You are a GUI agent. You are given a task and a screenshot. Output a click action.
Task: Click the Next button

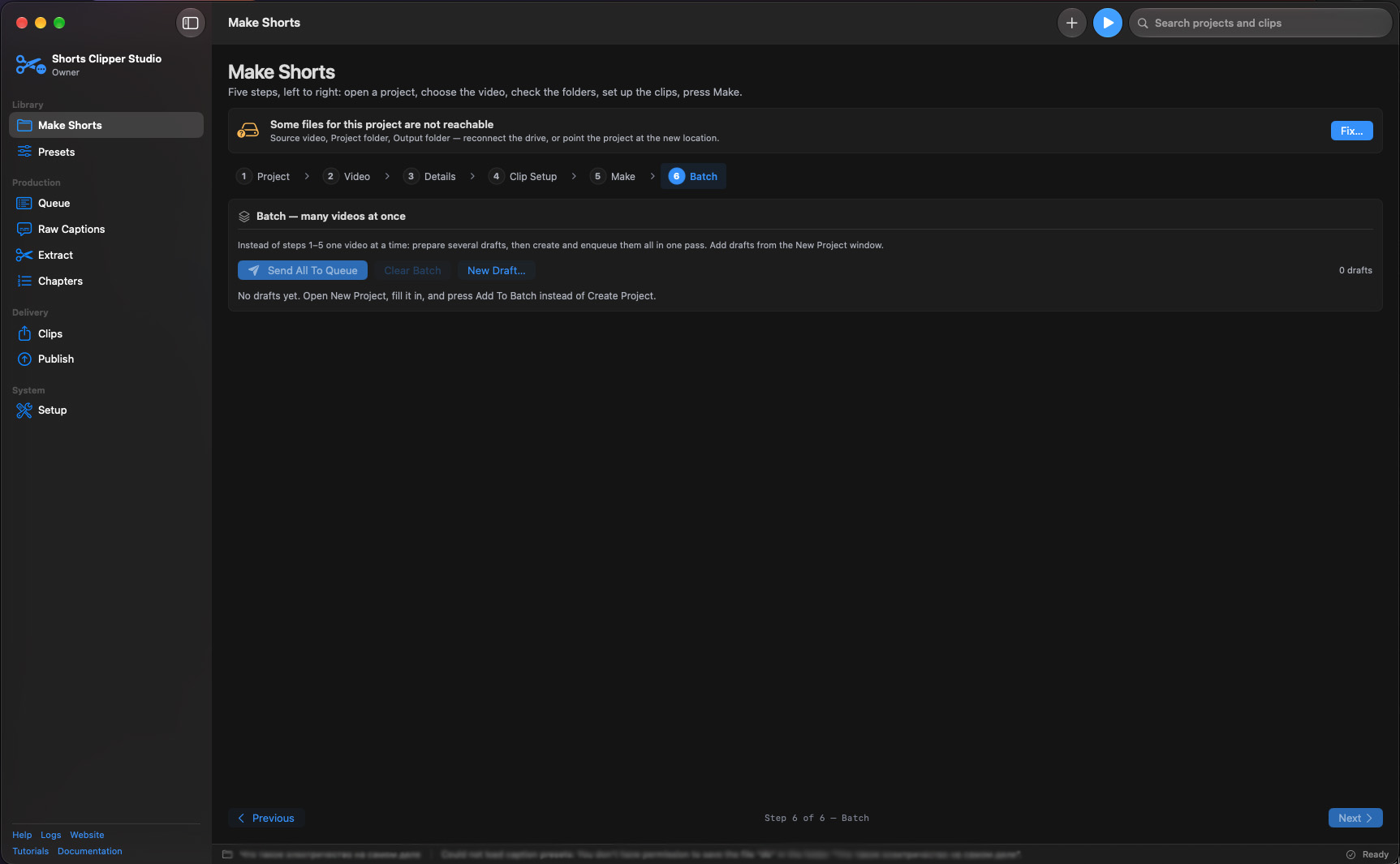click(1355, 818)
